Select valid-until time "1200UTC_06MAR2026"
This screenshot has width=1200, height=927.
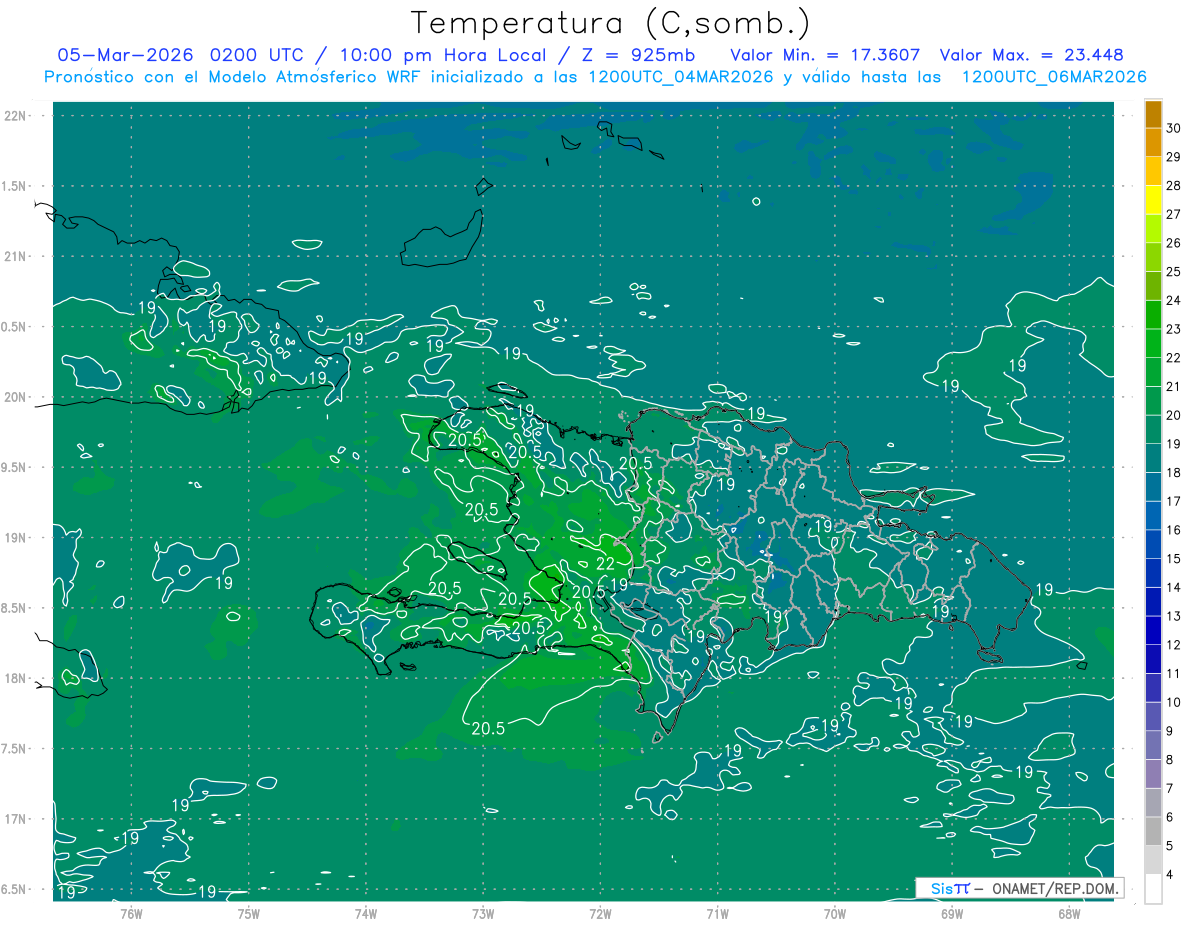coord(1053,76)
